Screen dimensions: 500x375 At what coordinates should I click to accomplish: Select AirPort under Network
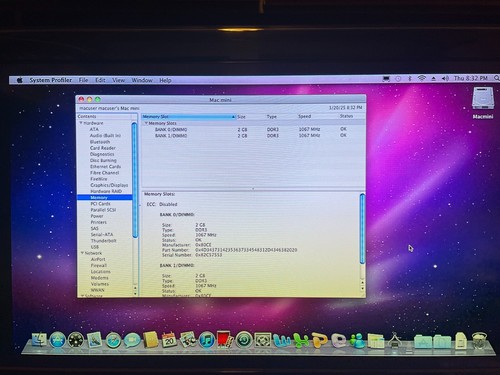(98, 259)
